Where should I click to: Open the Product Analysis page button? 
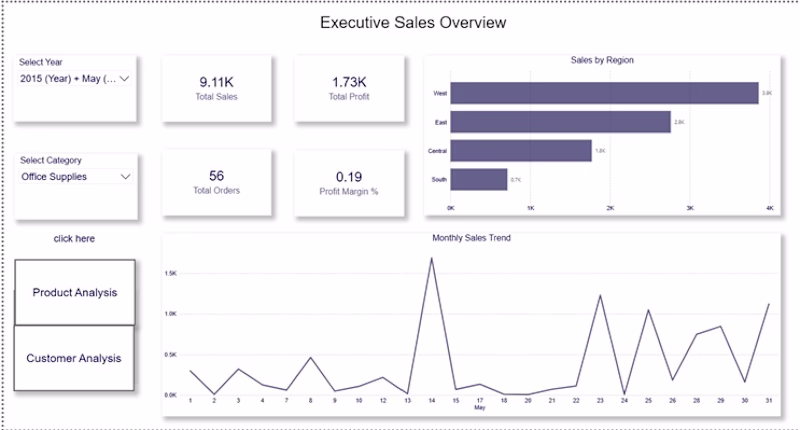point(75,292)
